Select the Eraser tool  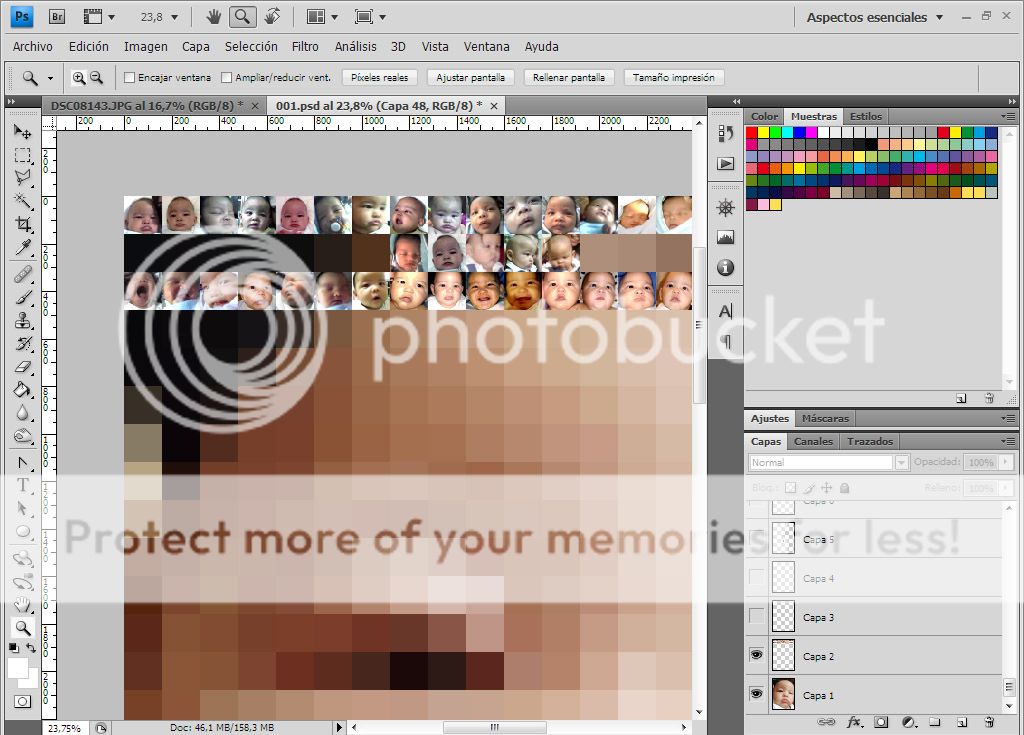22,367
